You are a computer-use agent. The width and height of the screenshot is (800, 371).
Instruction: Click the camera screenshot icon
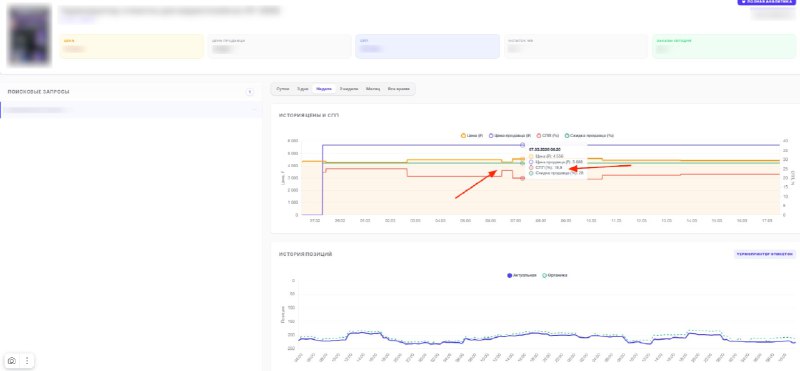12,360
